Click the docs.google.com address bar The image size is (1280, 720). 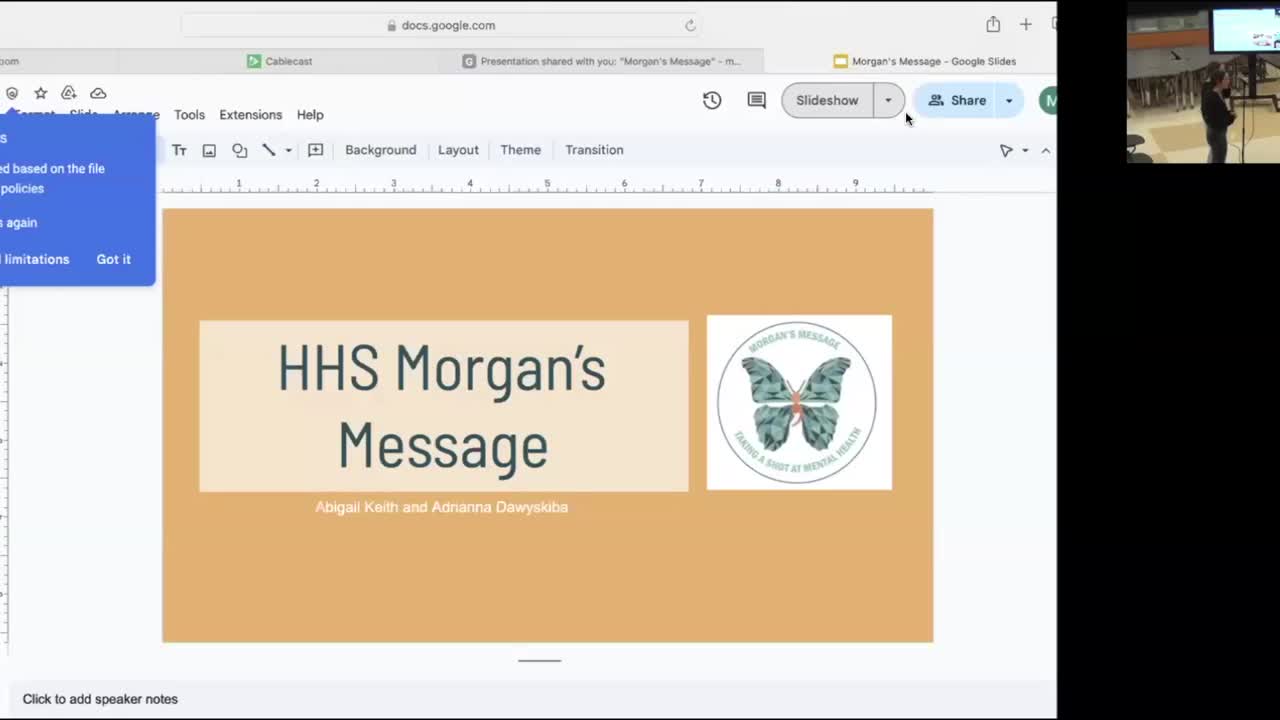tap(441, 25)
